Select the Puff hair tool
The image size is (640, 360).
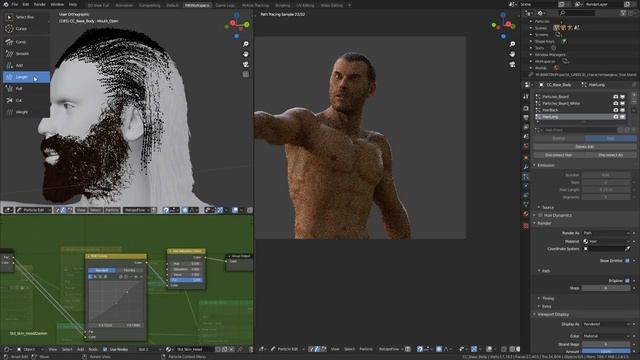(25, 88)
